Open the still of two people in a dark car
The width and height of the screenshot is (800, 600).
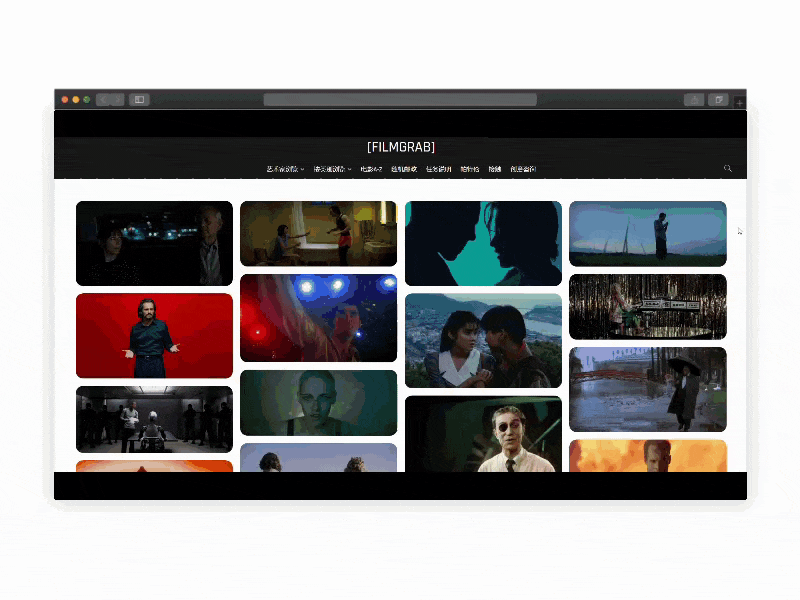pos(155,243)
